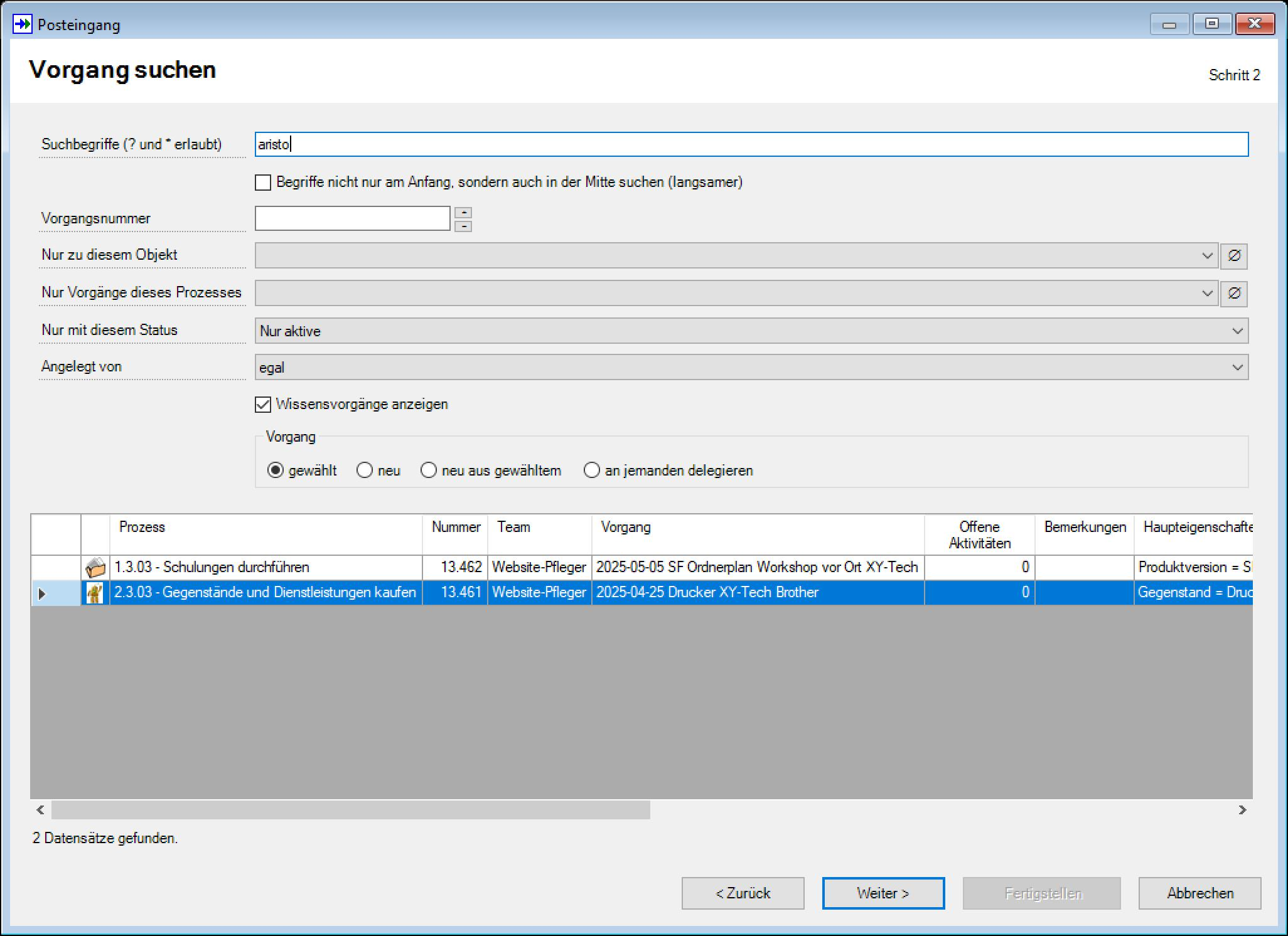Increase Vorgangsnummer with the up stepper
The width and height of the screenshot is (1288, 936).
pyautogui.click(x=463, y=213)
